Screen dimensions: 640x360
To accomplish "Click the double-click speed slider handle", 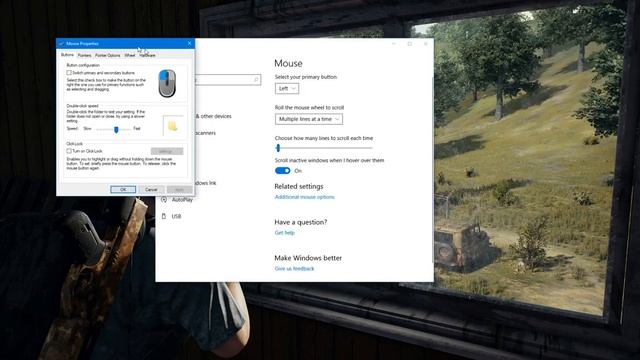I will point(116,129).
